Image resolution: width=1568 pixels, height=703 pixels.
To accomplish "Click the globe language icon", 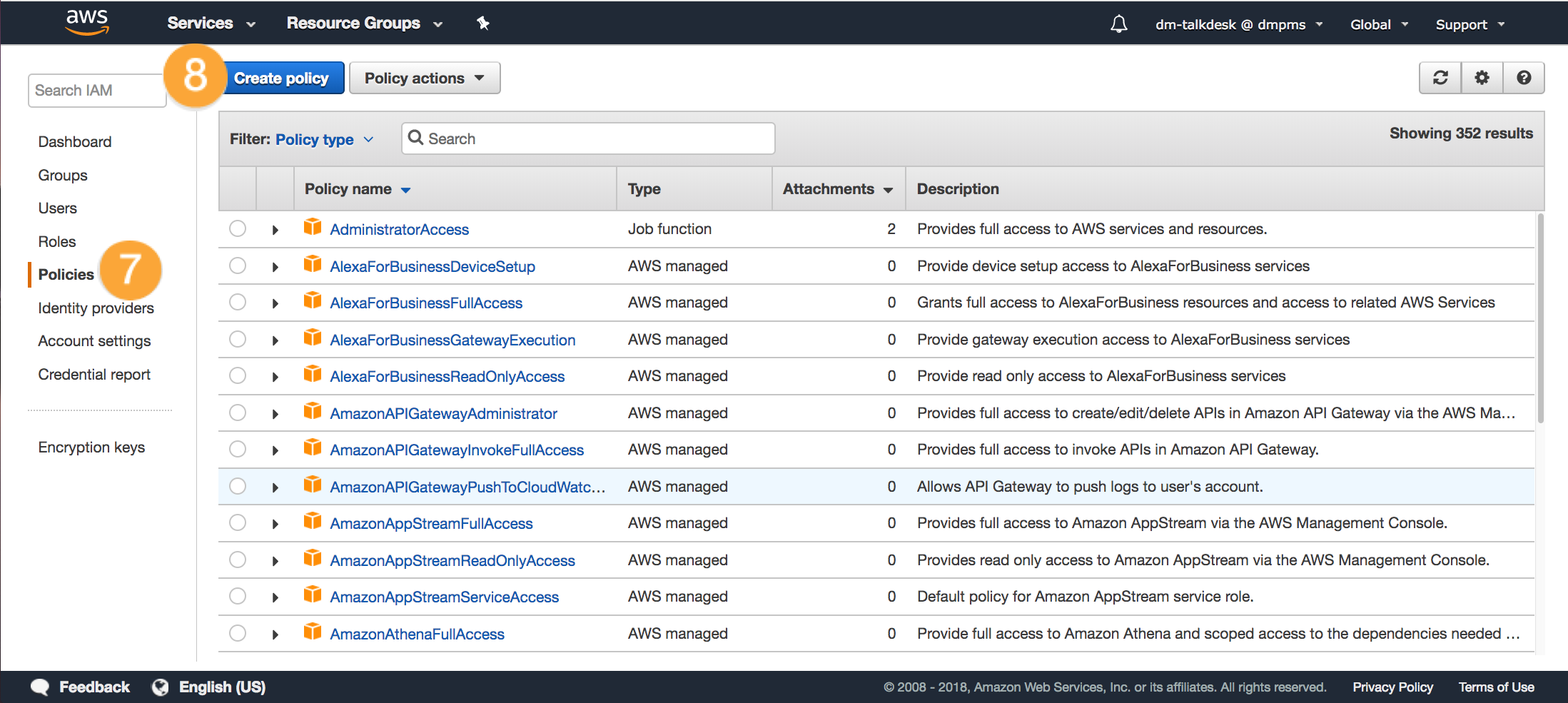I will (161, 687).
